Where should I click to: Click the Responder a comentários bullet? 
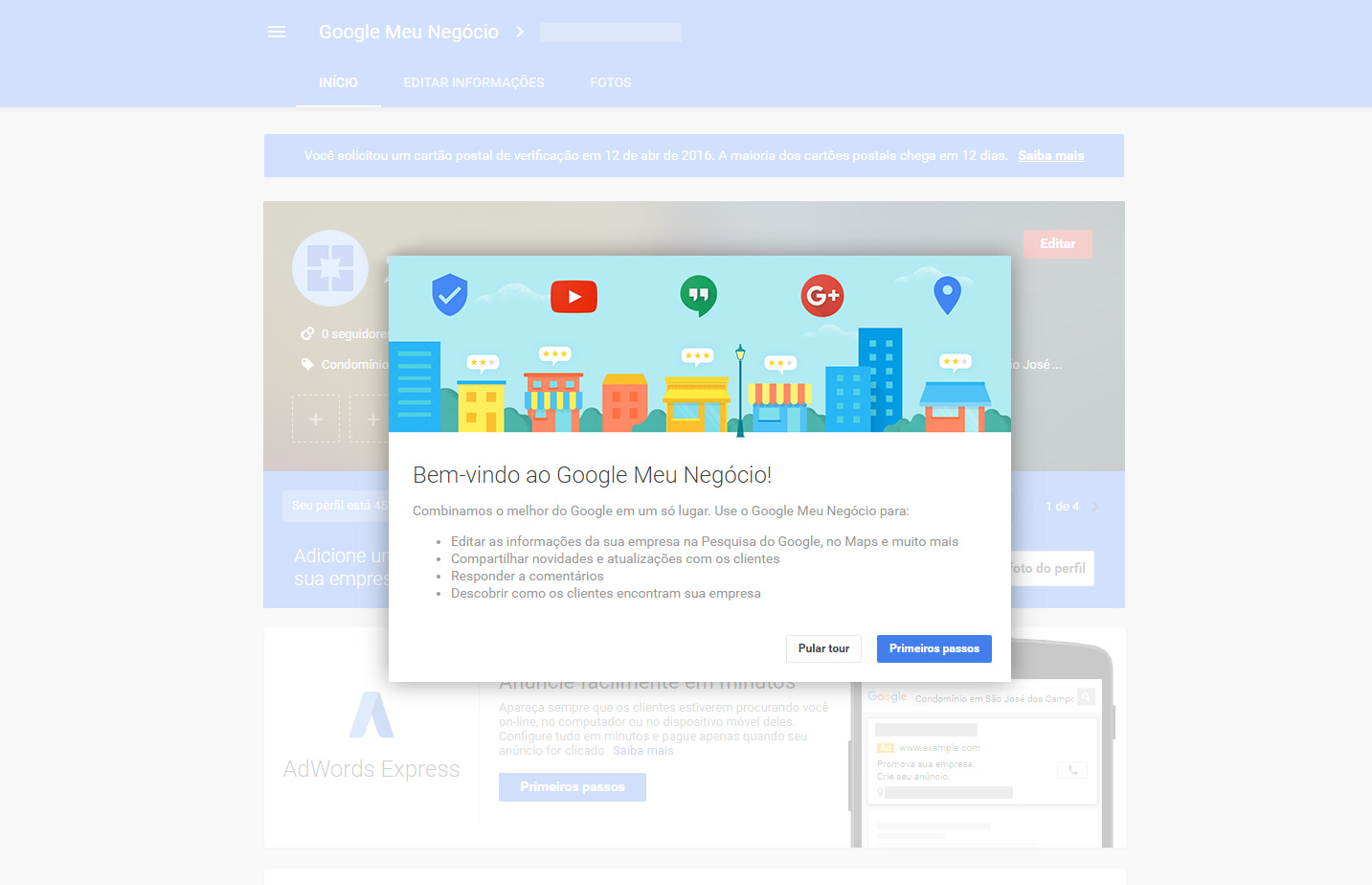528,576
